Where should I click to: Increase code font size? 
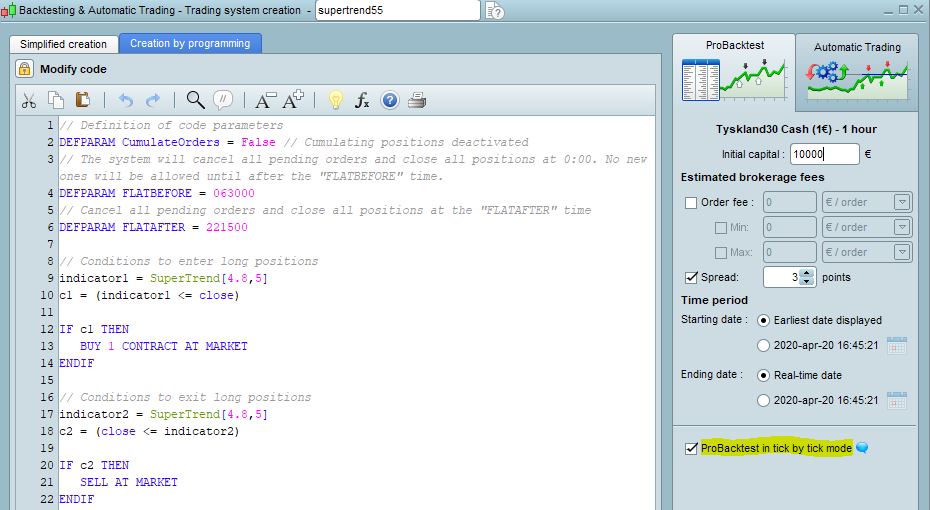pos(293,100)
